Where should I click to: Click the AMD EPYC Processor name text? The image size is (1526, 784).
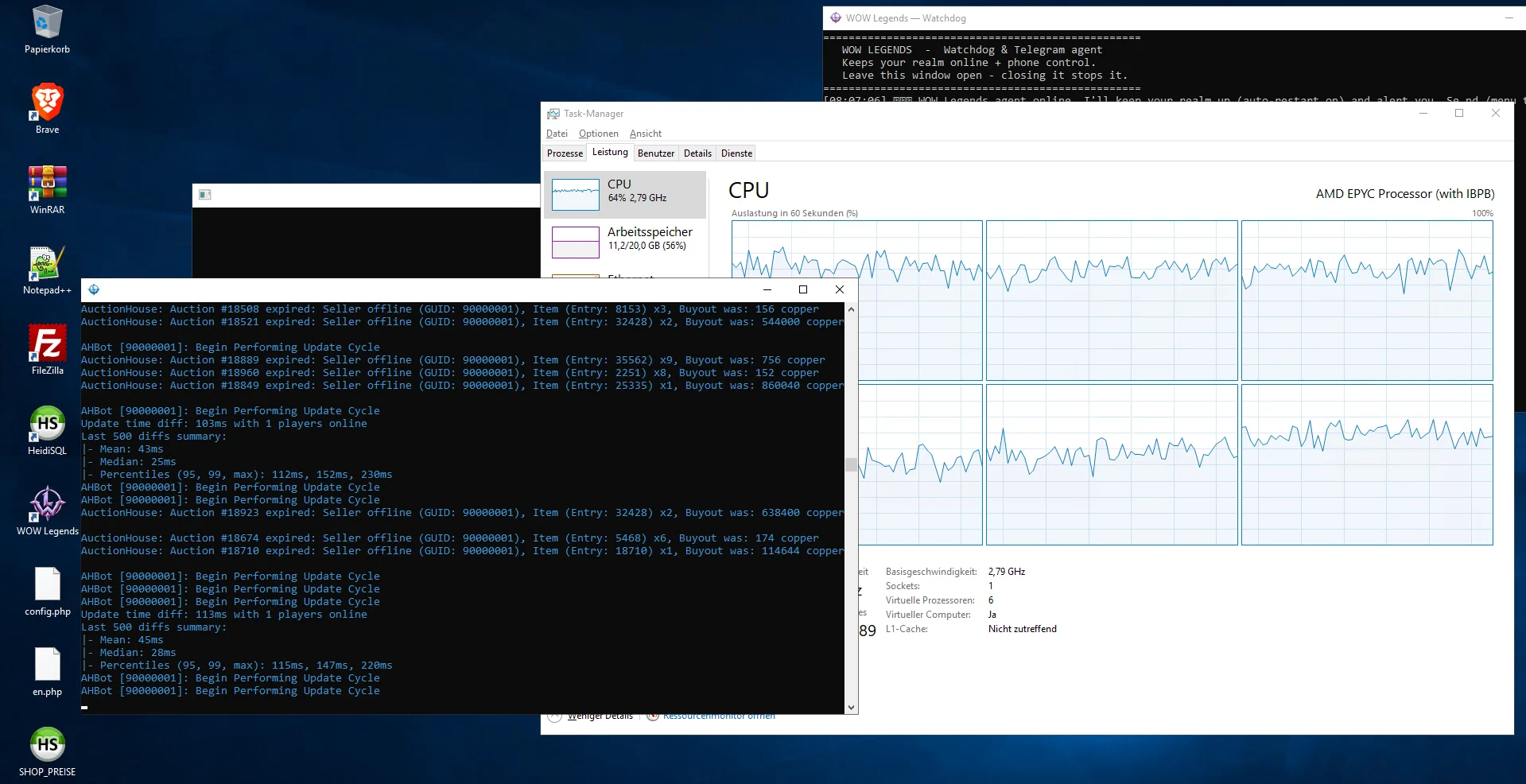click(1405, 194)
